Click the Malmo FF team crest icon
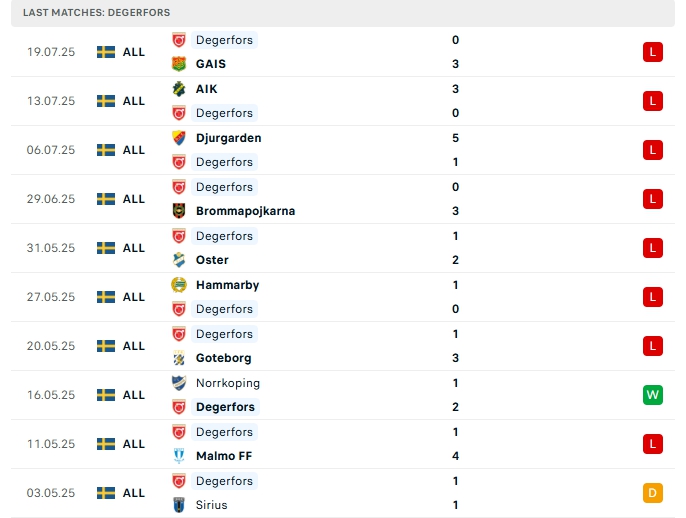The image size is (686, 518). (179, 456)
